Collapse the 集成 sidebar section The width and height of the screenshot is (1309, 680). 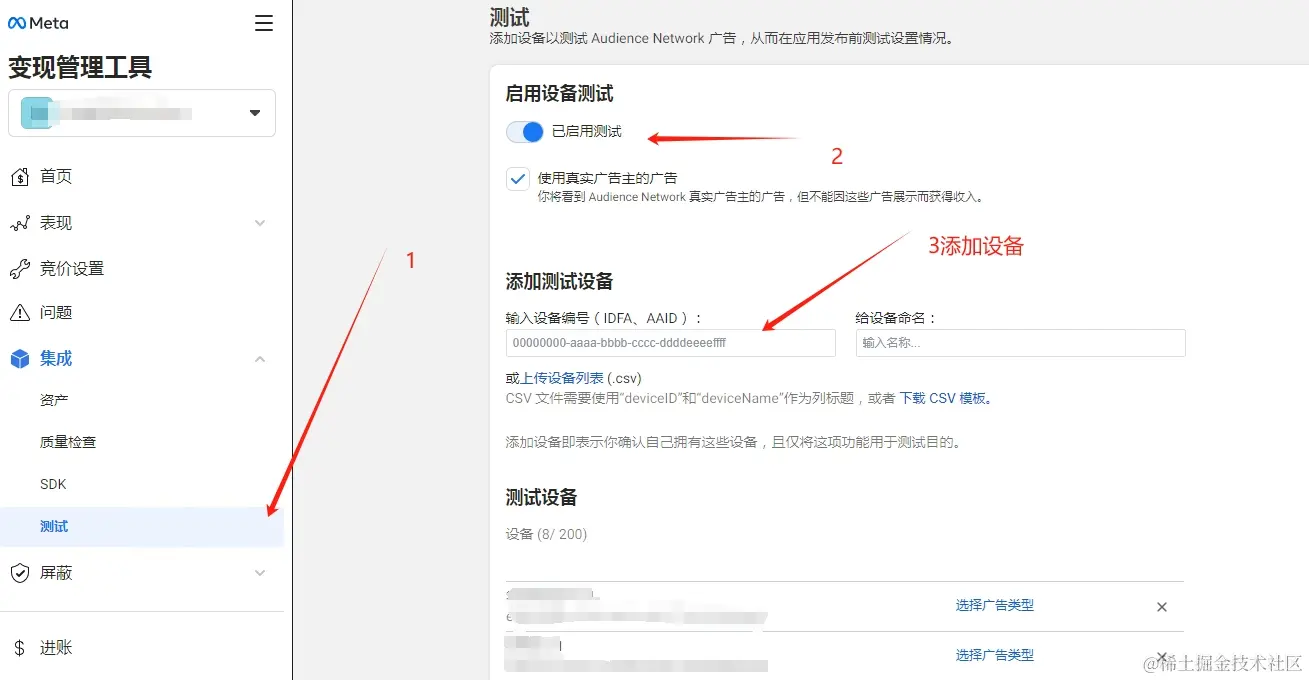[260, 358]
